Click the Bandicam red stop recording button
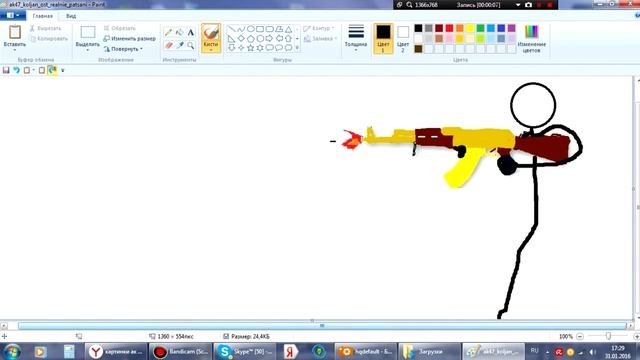The width and height of the screenshot is (640, 360). [x=549, y=5]
